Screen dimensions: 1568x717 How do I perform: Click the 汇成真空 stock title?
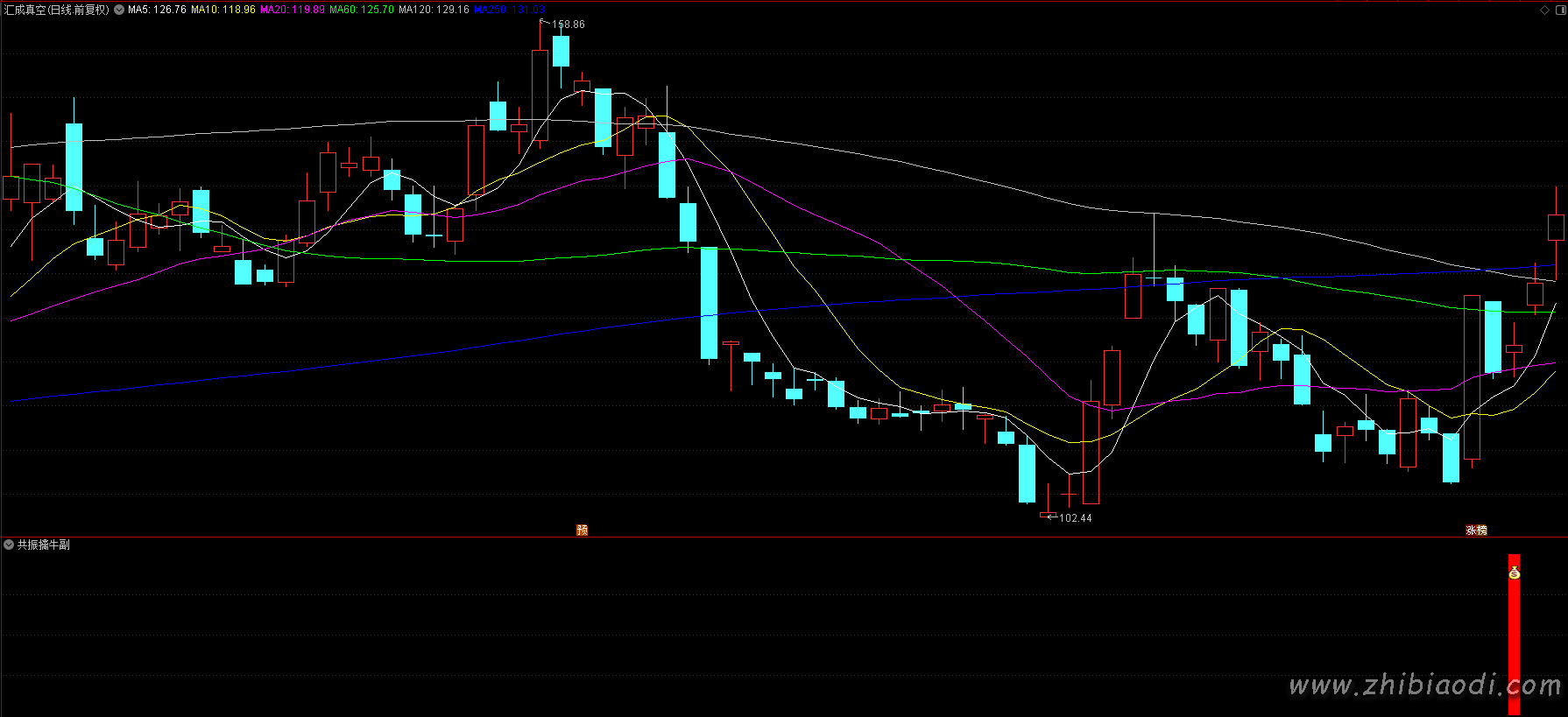click(x=56, y=10)
